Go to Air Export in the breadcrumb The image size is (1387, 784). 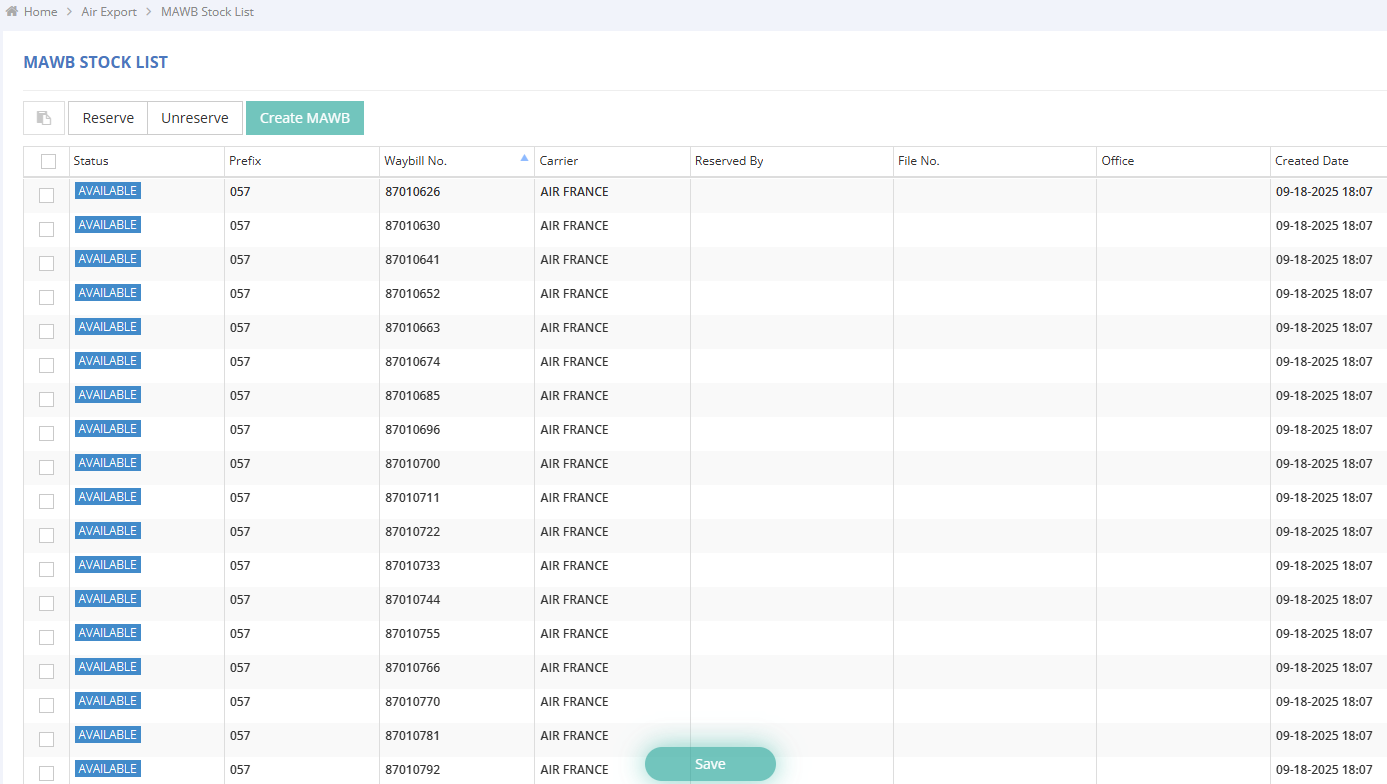(109, 12)
